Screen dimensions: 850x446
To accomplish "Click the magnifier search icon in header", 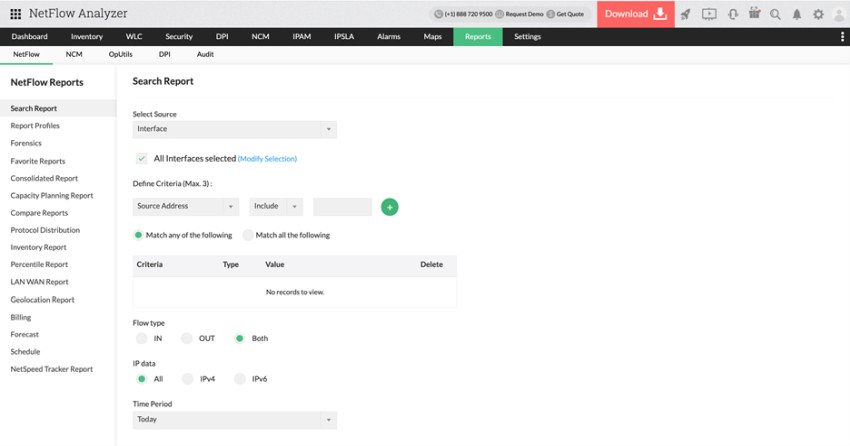I will (x=776, y=15).
